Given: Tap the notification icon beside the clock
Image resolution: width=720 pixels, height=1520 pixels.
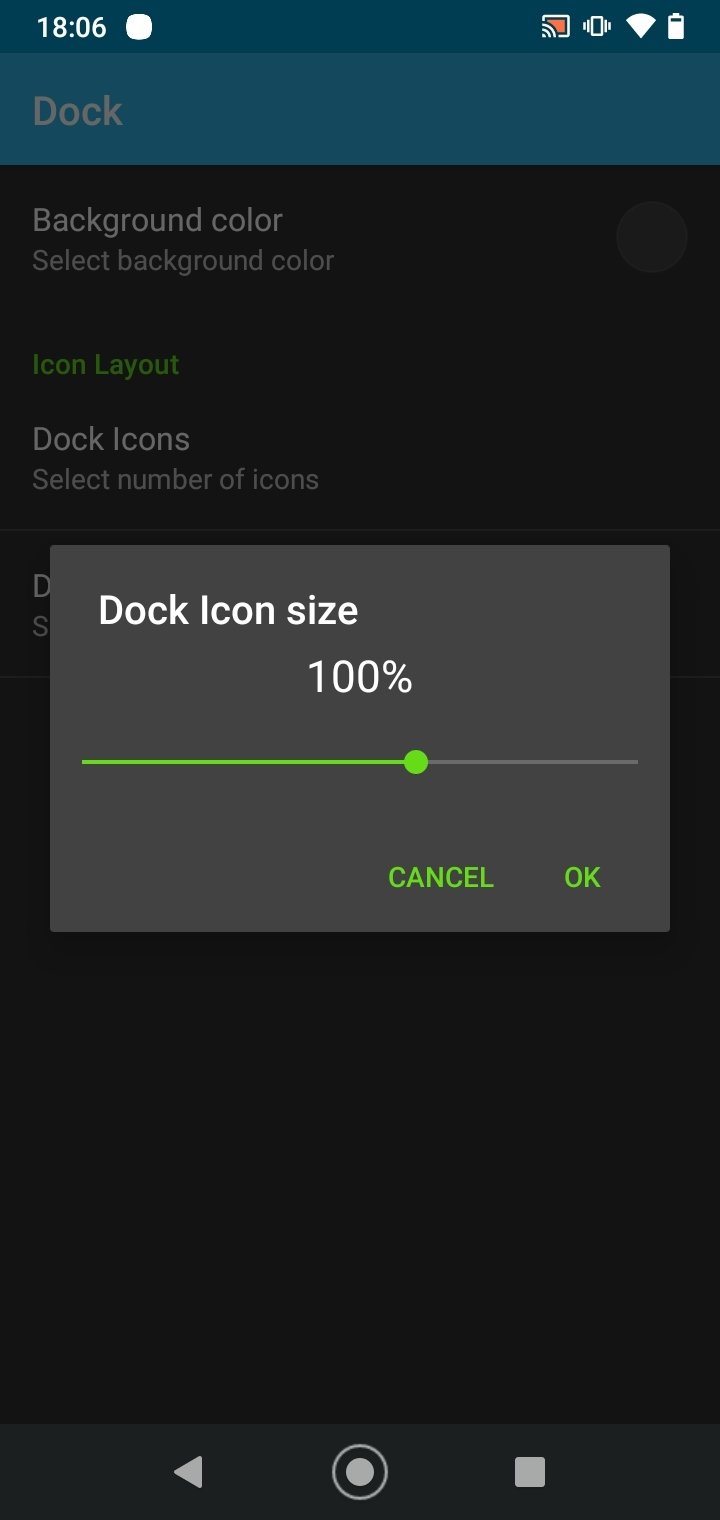Looking at the screenshot, I should pos(139,27).
